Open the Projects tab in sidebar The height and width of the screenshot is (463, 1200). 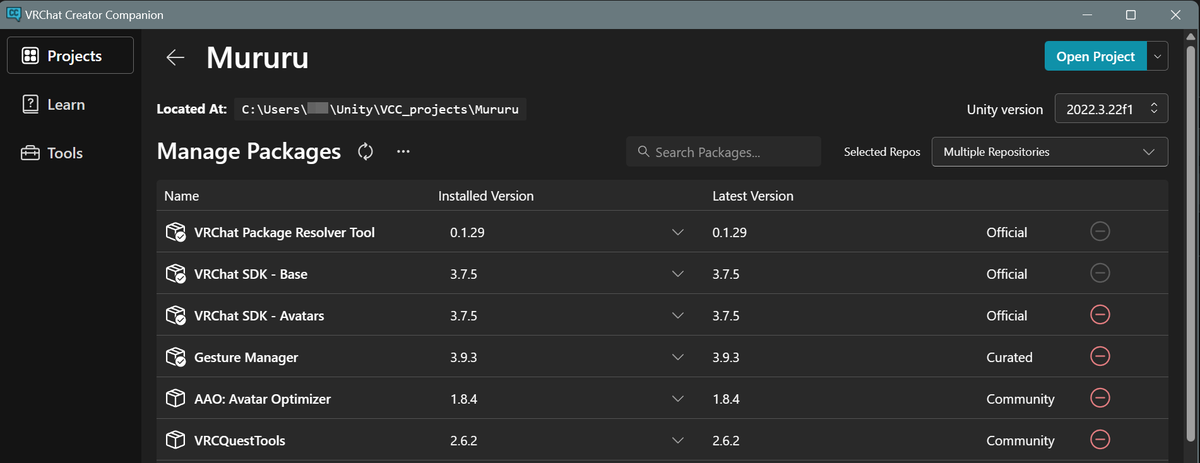[x=70, y=56]
